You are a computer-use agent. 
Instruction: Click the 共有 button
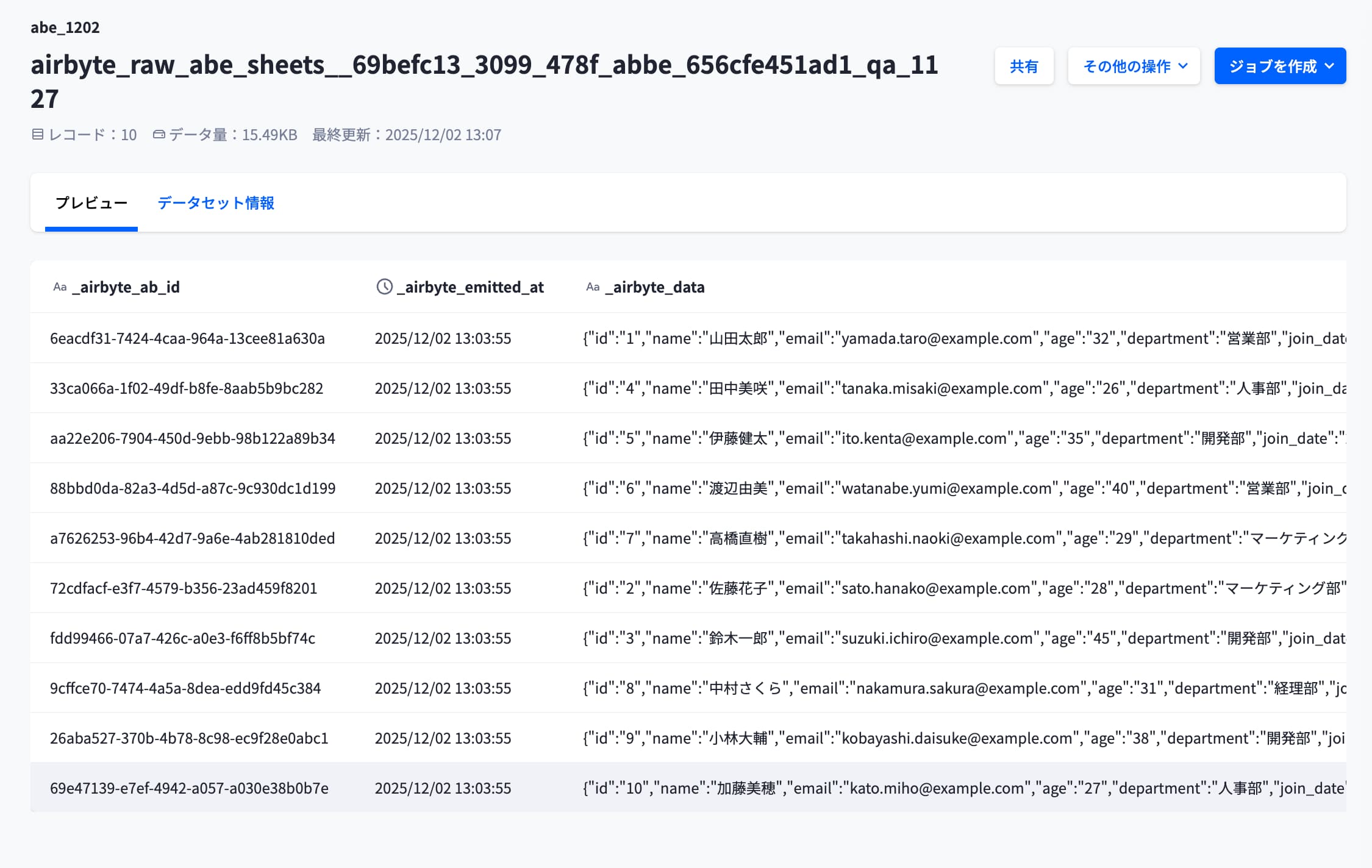click(x=1024, y=66)
